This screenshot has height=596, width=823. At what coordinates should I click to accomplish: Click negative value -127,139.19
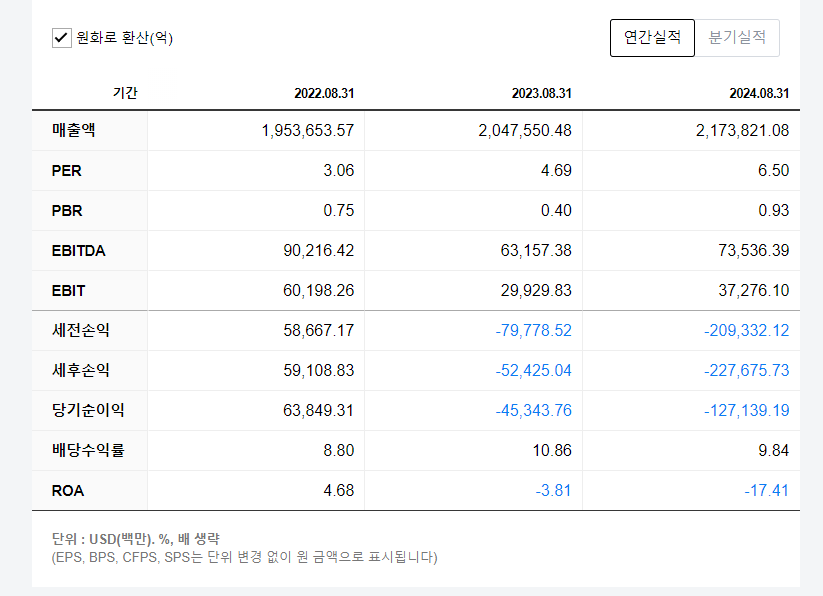[746, 410]
